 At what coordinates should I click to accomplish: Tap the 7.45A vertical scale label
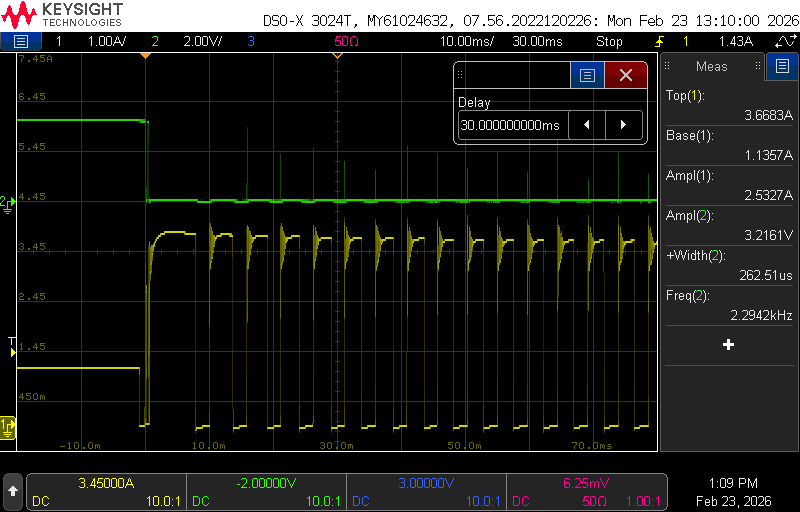[x=35, y=59]
